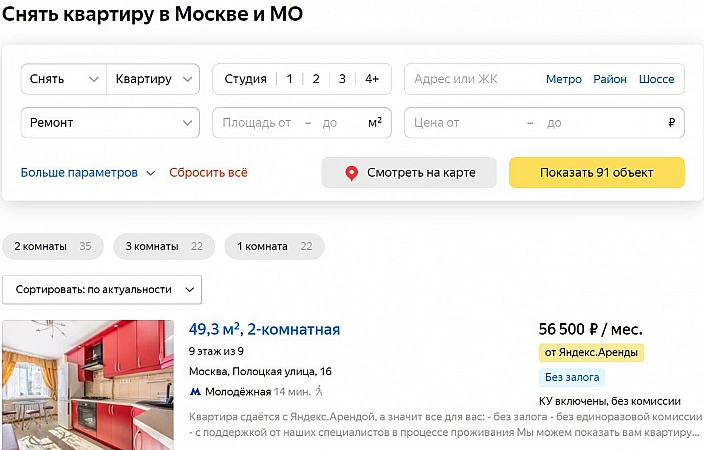Image resolution: width=704 pixels, height=450 pixels.
Task: Open the 49,3 м², 2-комнатная listing title
Action: [264, 329]
